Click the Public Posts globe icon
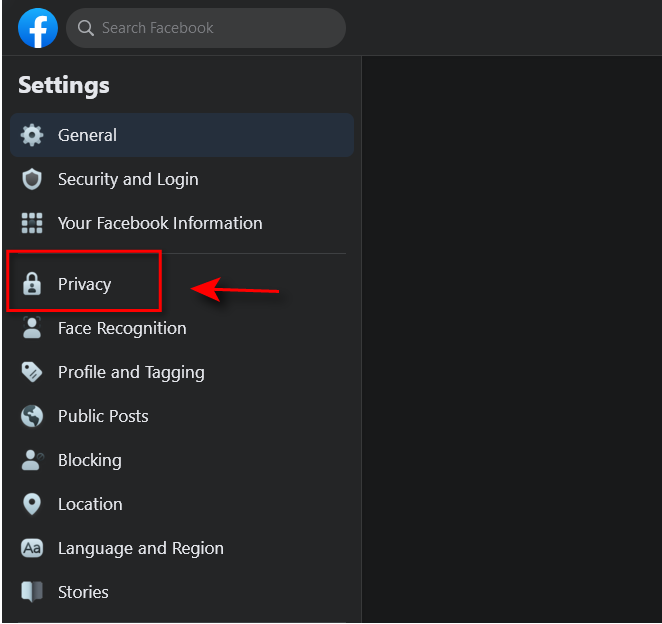 [32, 416]
